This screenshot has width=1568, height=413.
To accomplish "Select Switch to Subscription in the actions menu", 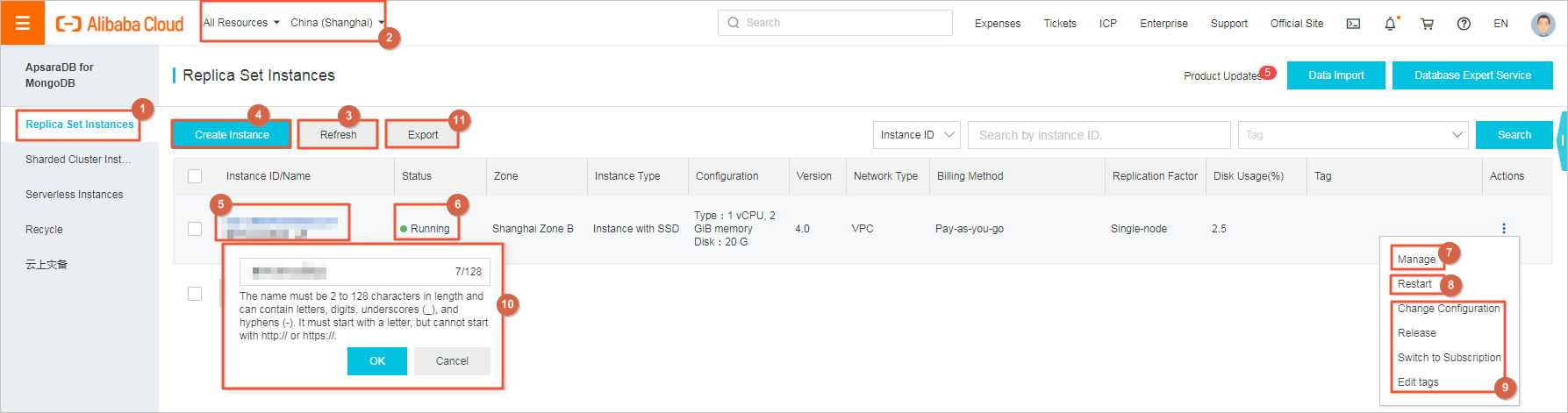I will click(1449, 358).
